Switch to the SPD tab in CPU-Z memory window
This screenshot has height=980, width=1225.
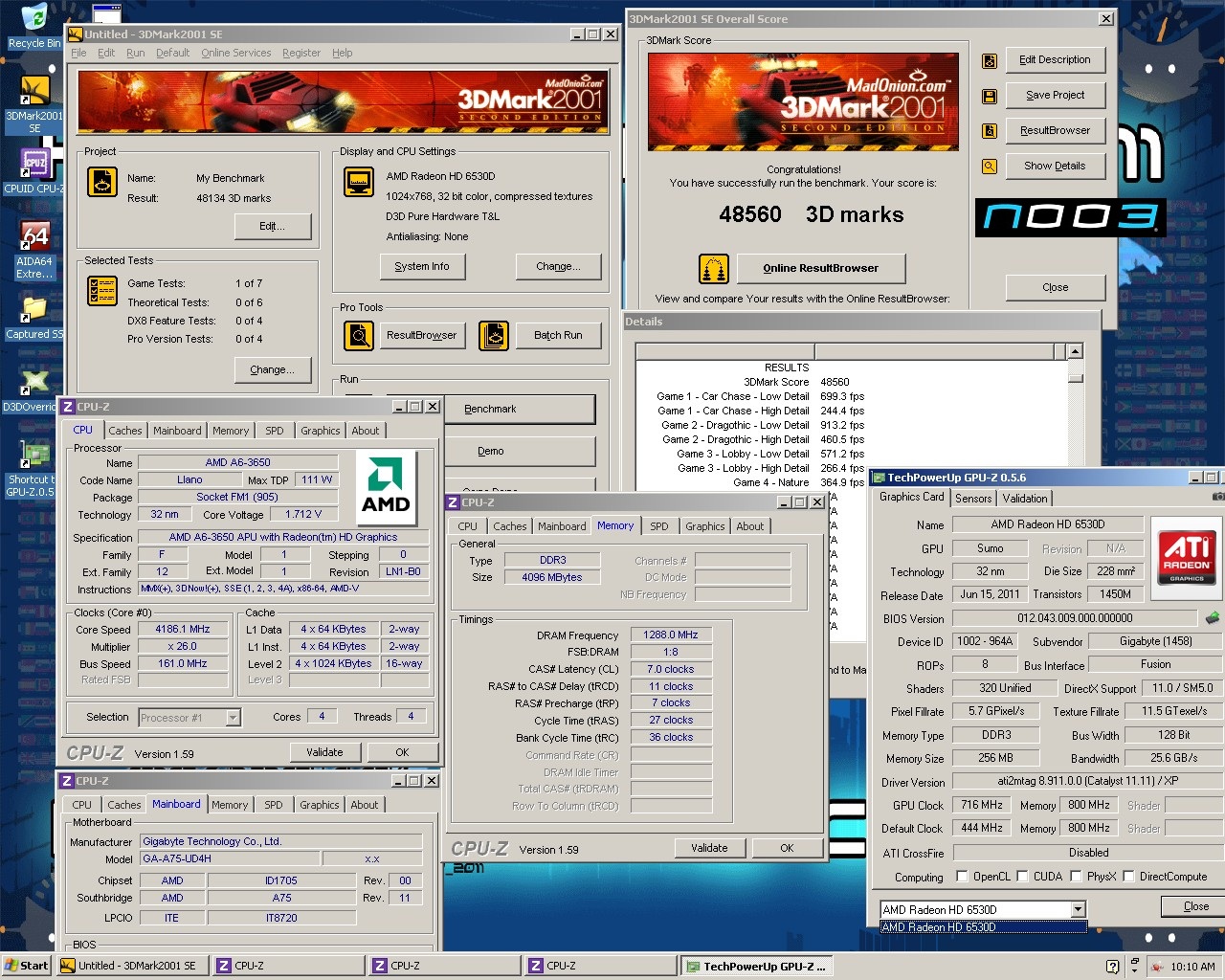point(659,526)
